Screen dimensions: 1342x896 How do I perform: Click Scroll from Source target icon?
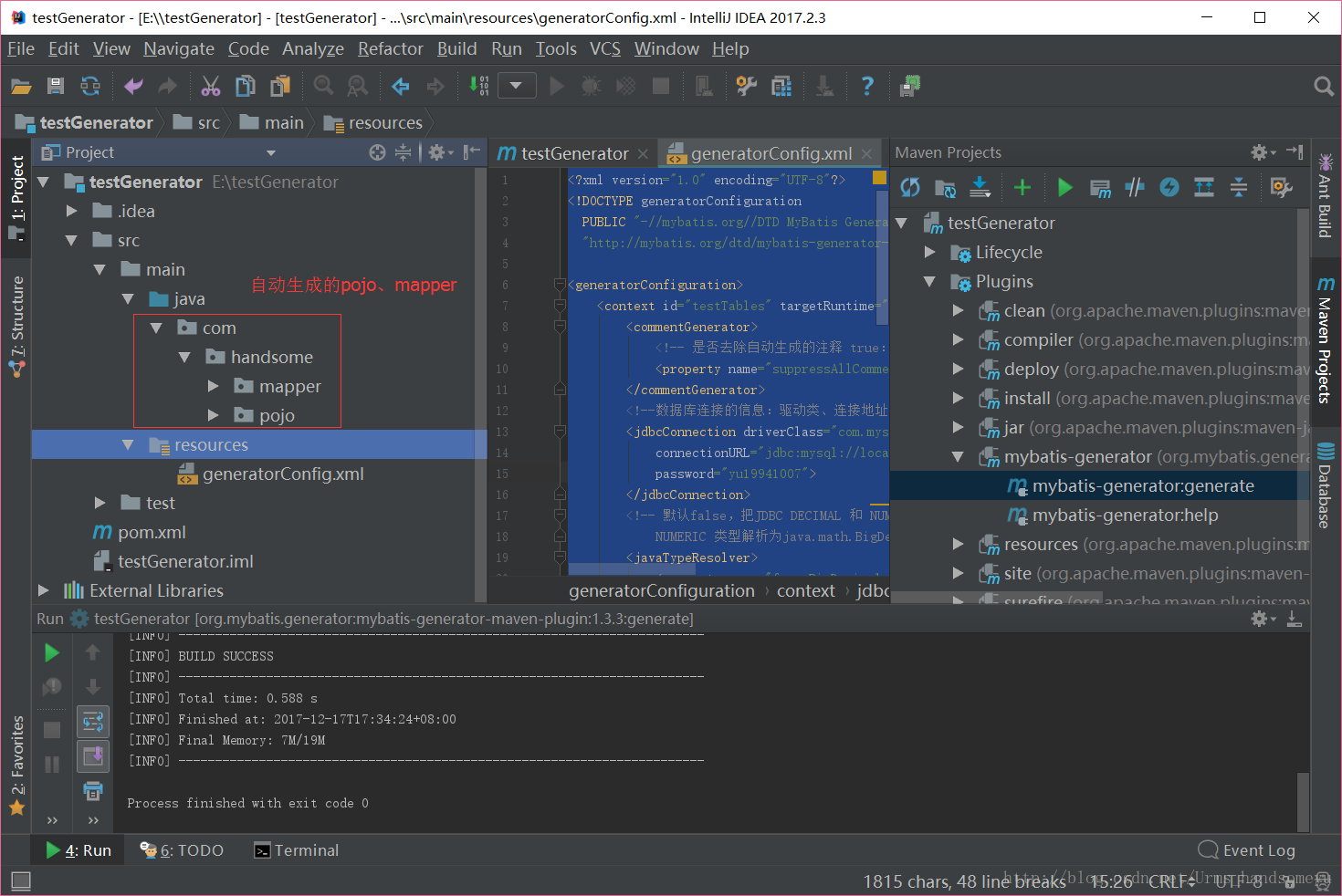tap(377, 152)
